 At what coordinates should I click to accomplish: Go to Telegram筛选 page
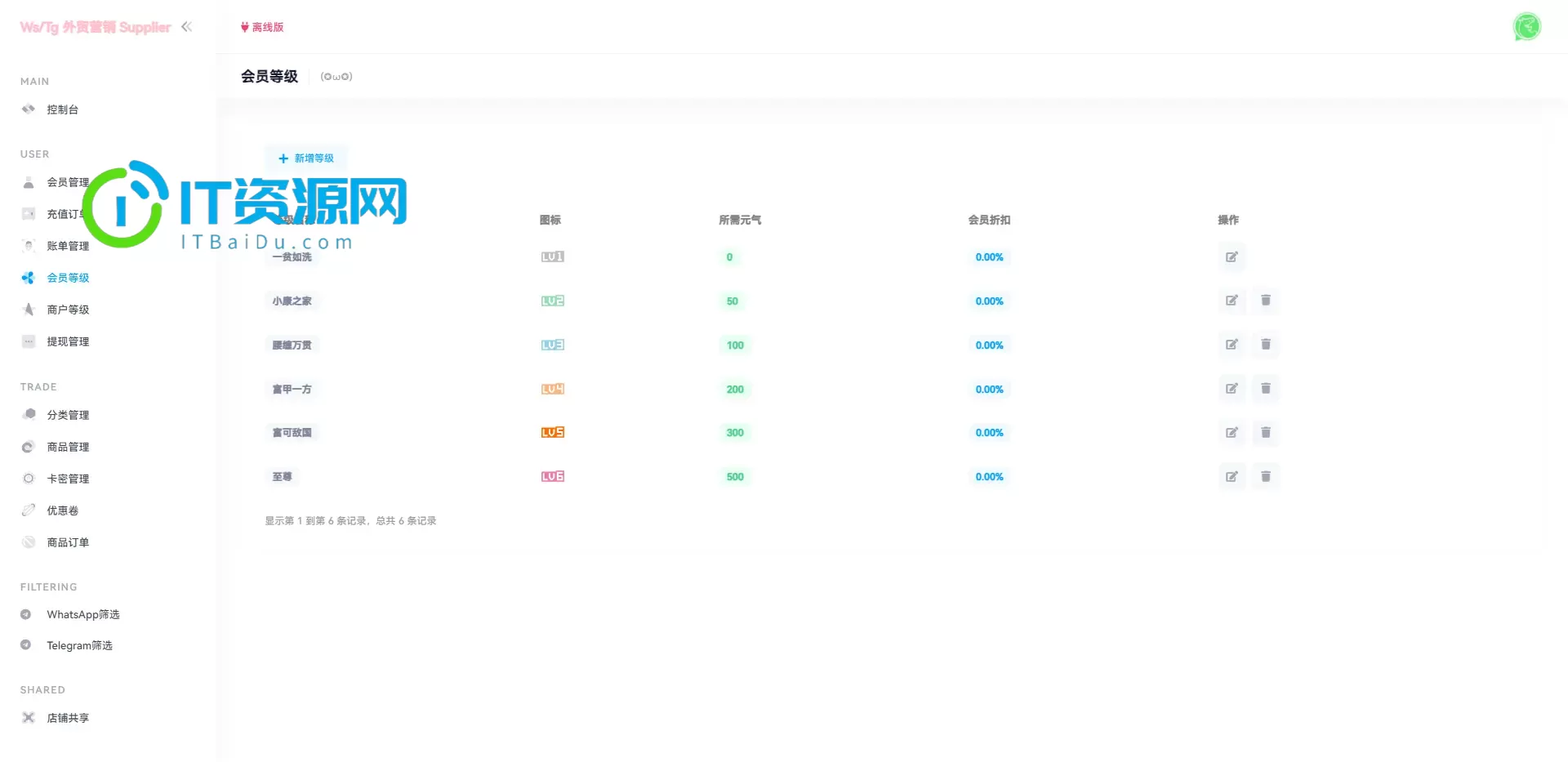pos(79,645)
